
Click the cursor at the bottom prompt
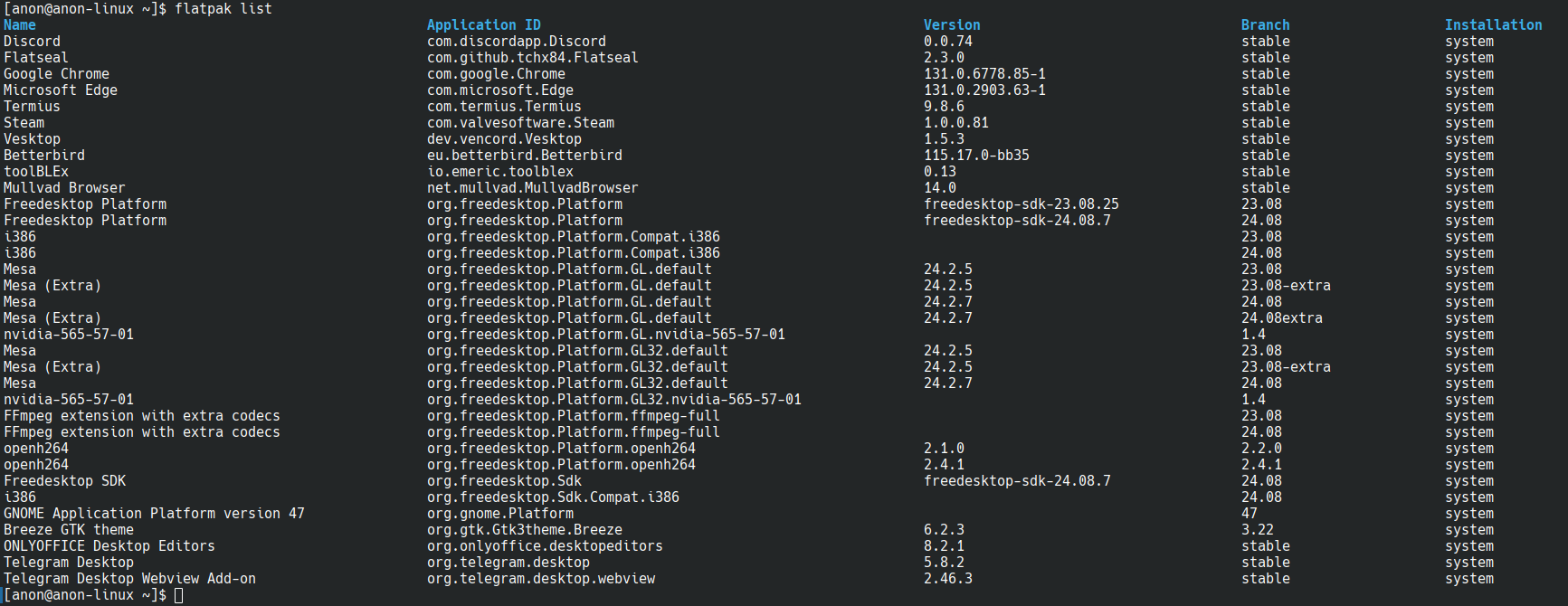(178, 595)
